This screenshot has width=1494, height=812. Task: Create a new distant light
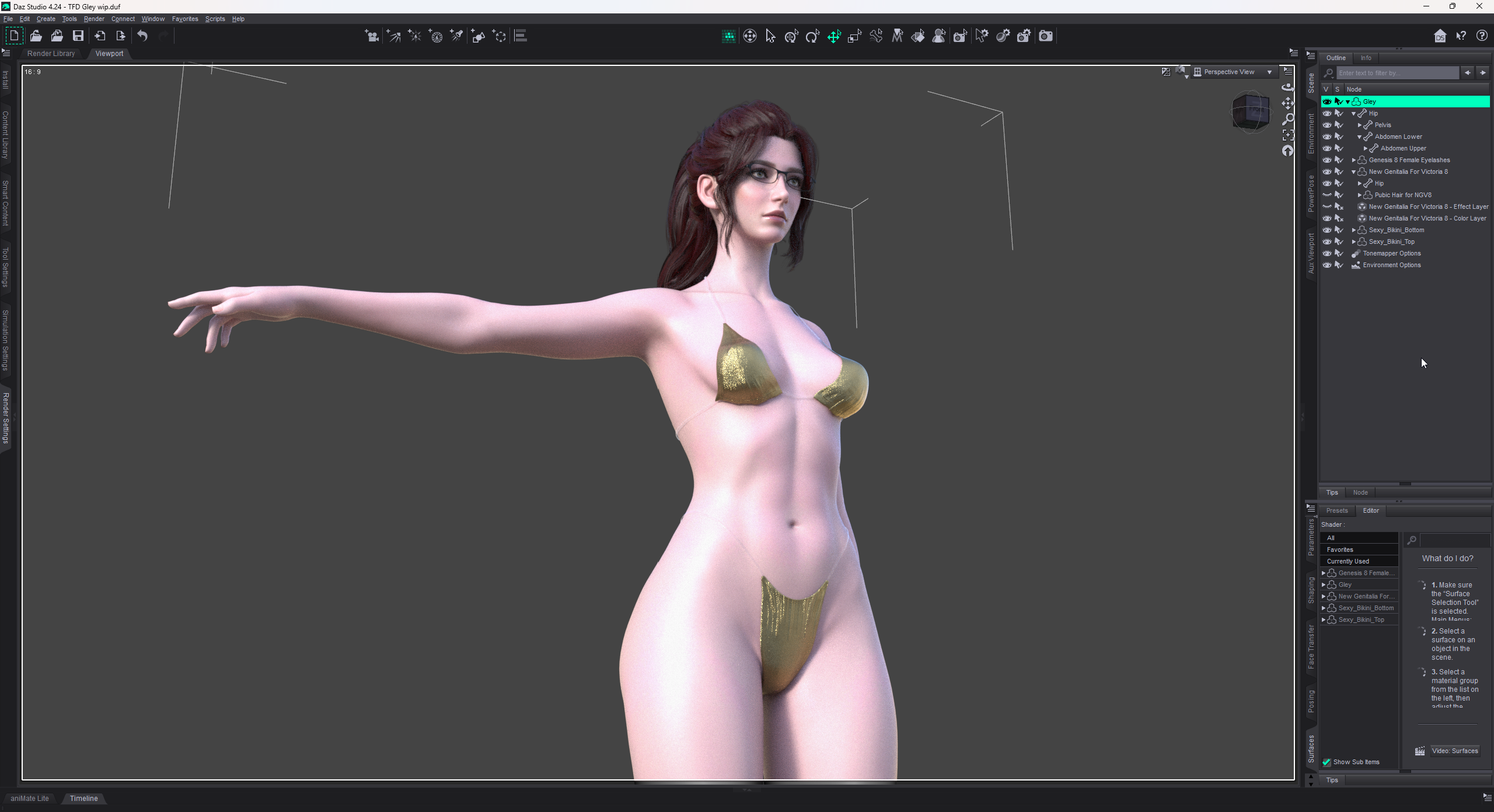393,36
